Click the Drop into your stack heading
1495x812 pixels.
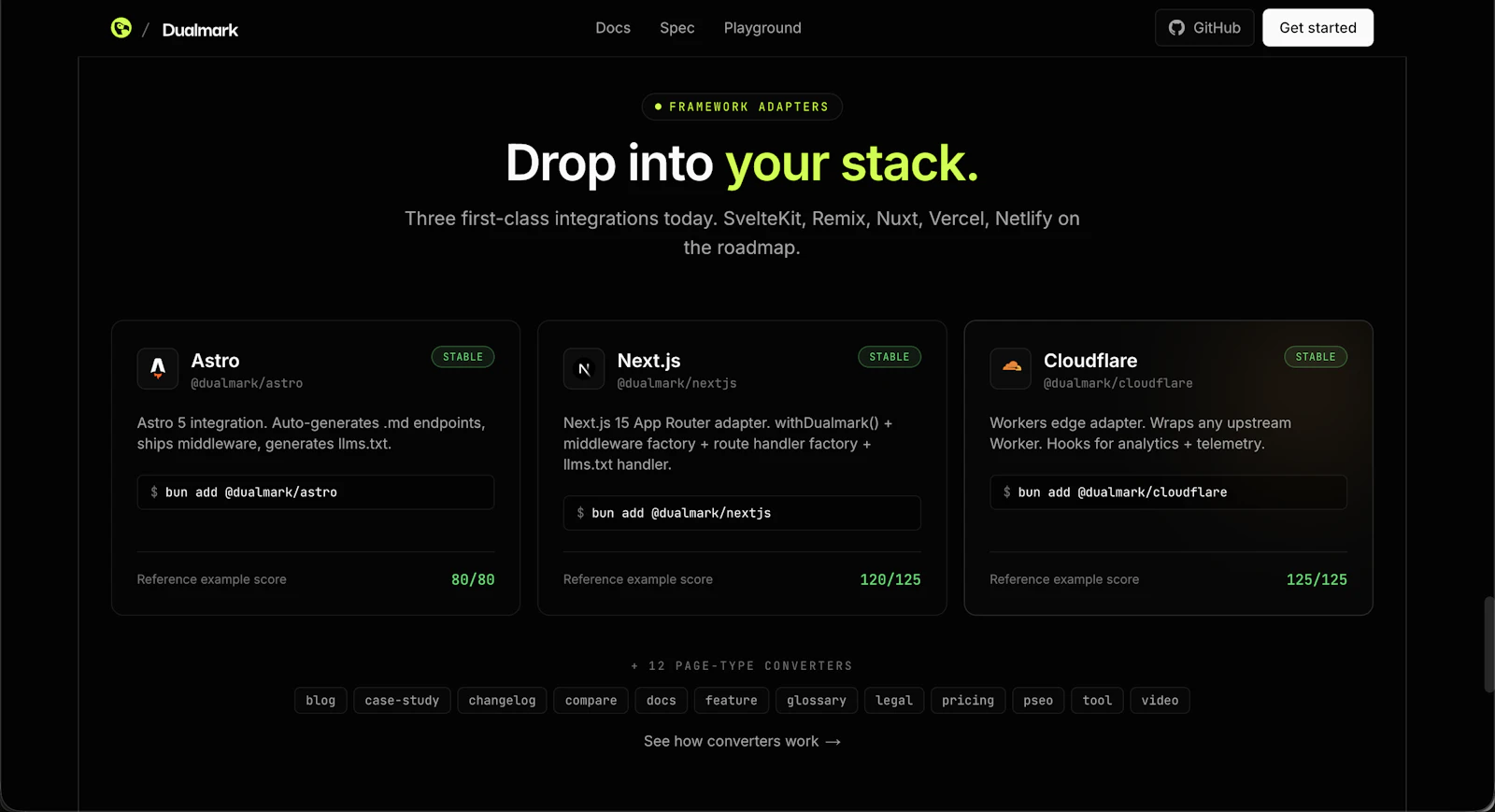(742, 164)
